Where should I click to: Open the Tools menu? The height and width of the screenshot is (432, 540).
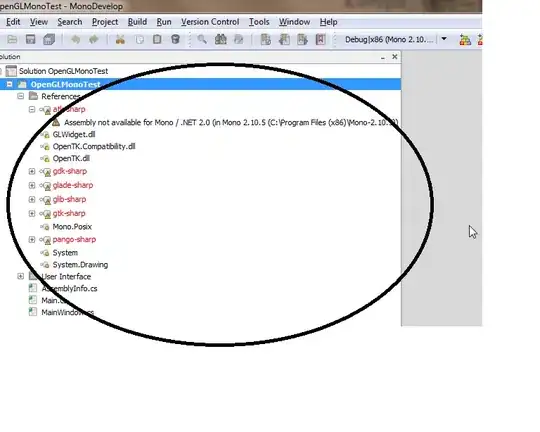point(259,22)
